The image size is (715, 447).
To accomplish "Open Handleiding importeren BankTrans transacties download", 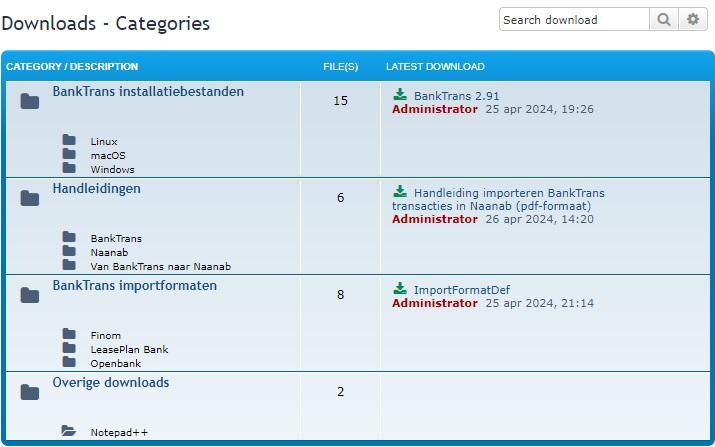I will [x=508, y=193].
